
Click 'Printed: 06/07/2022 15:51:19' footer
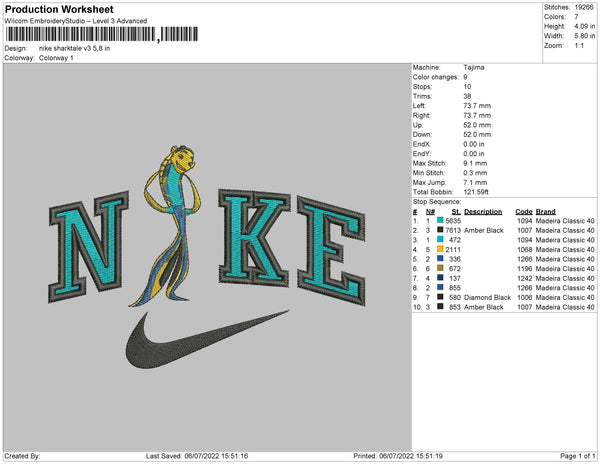[398, 456]
